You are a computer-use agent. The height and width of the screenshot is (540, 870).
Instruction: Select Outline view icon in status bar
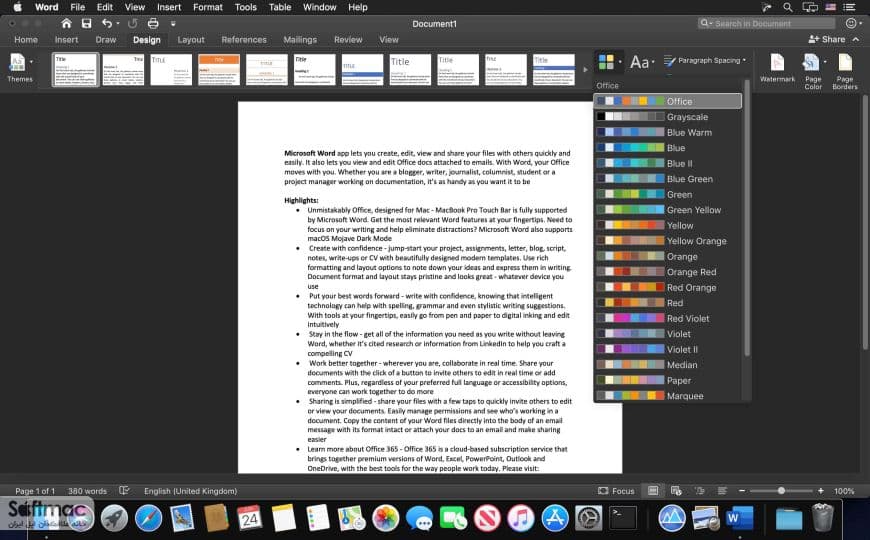699,491
